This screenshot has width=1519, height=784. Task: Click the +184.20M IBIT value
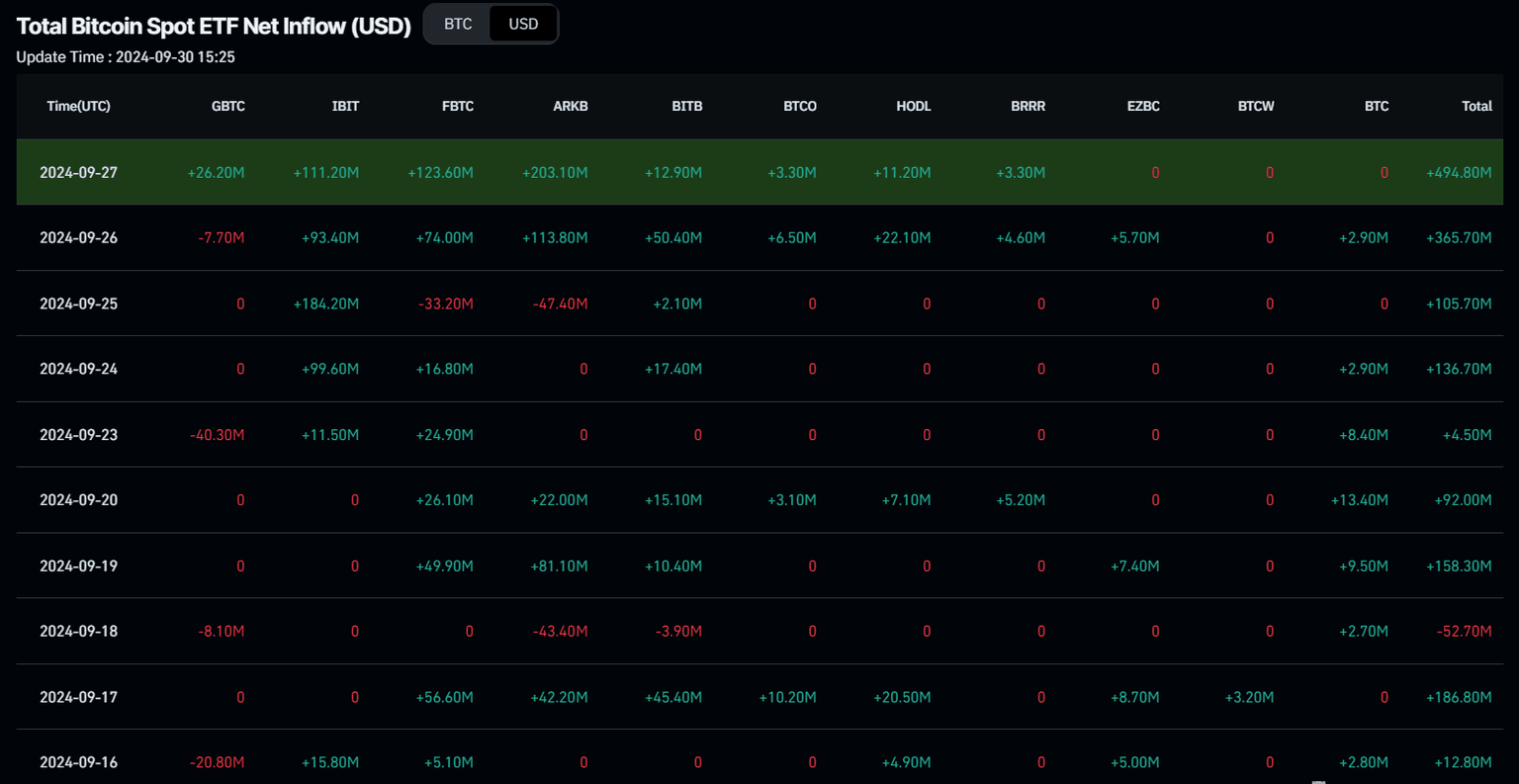pyautogui.click(x=326, y=304)
